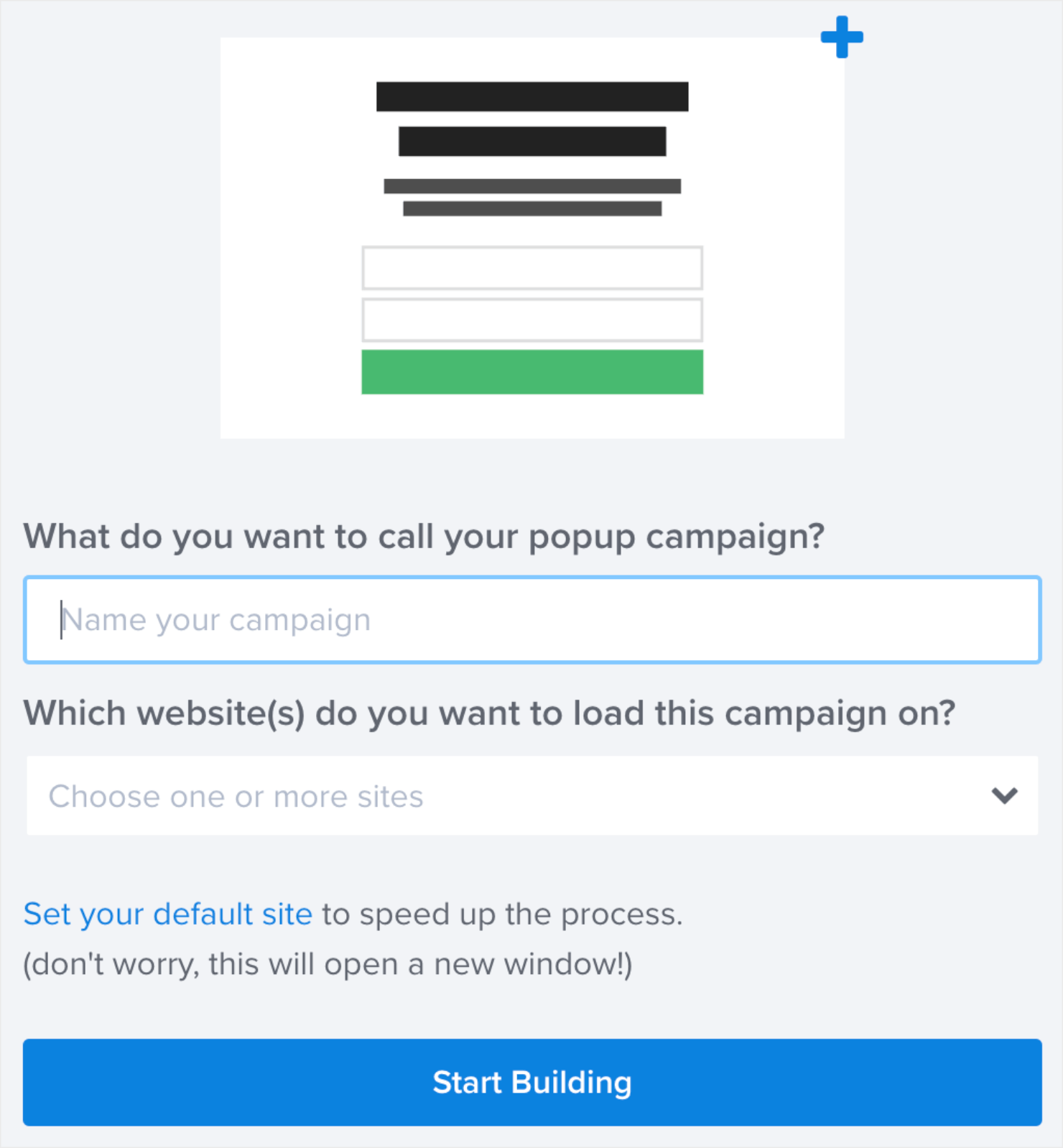The height and width of the screenshot is (1148, 1063).
Task: Click the "to speed up the process" text
Action: 501,915
